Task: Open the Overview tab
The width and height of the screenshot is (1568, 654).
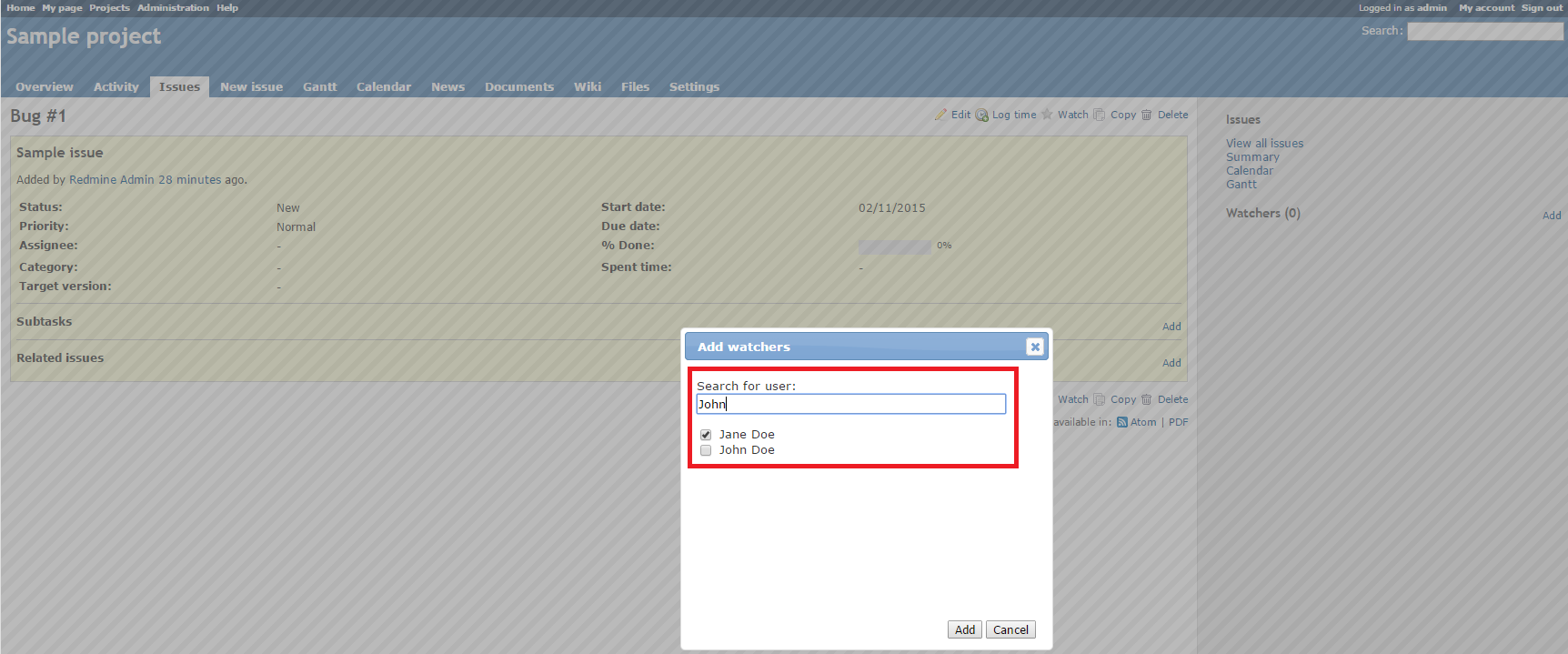Action: pos(45,86)
